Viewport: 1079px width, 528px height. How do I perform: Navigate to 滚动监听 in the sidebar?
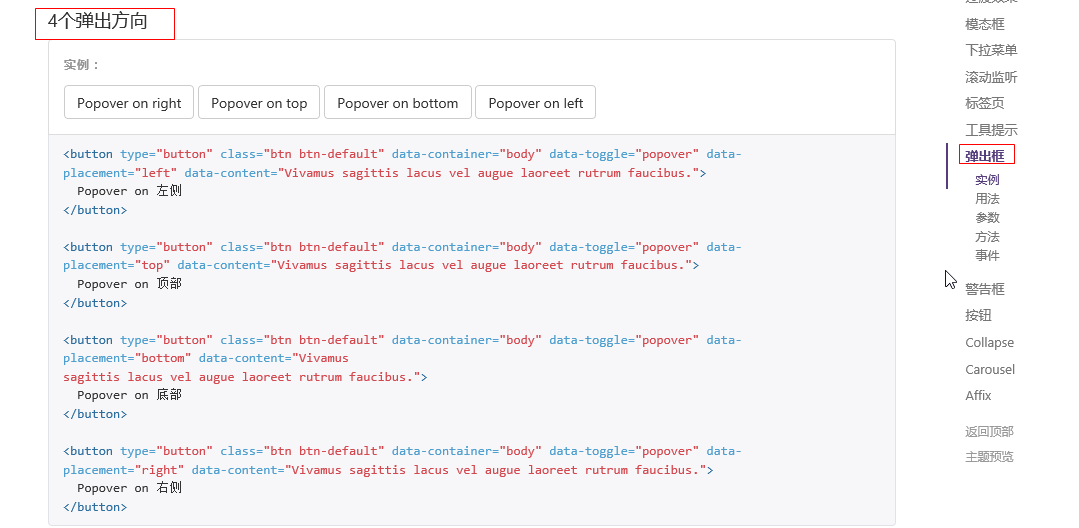coord(991,77)
